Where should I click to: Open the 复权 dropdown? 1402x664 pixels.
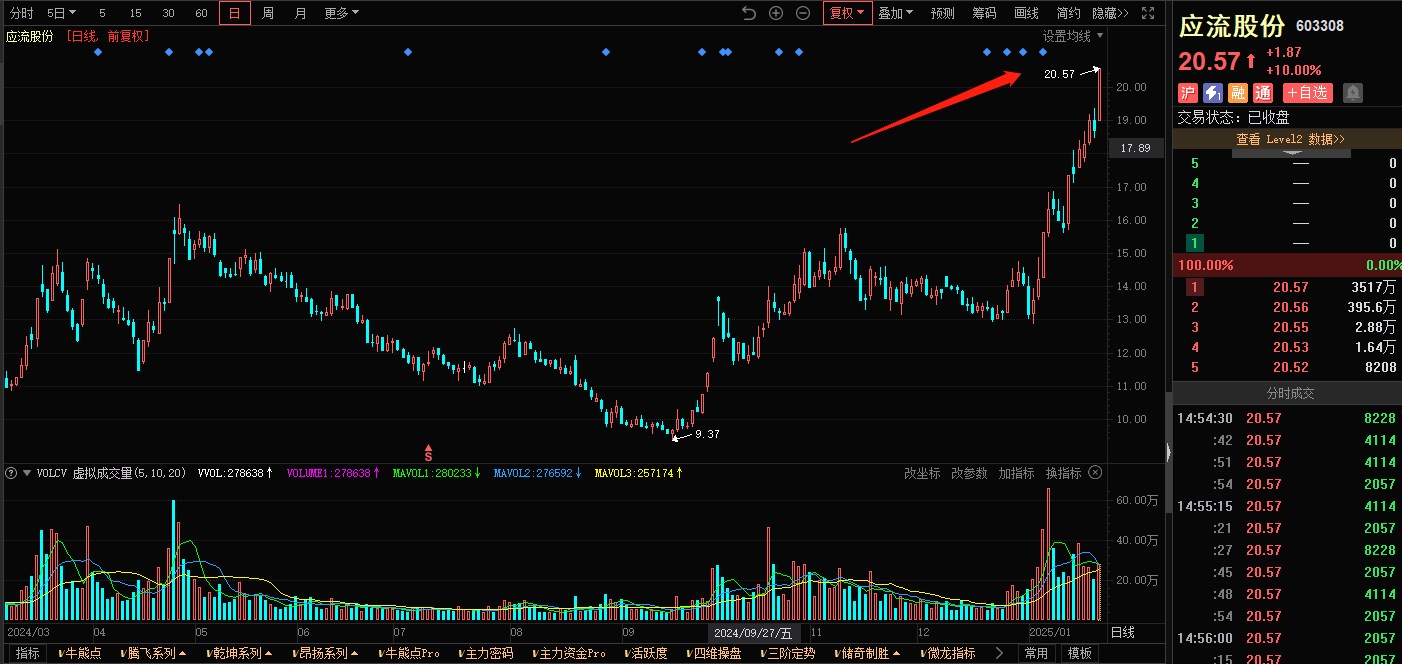tap(847, 13)
